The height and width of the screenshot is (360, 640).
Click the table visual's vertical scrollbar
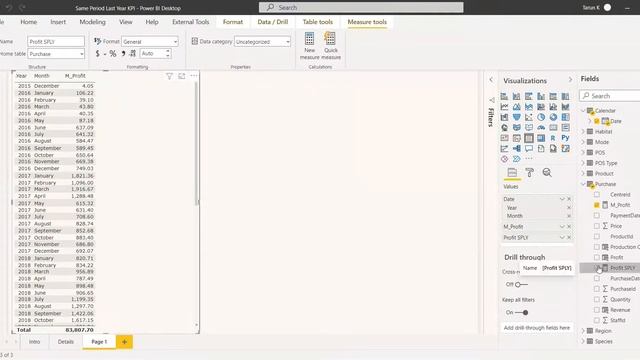coord(197,143)
